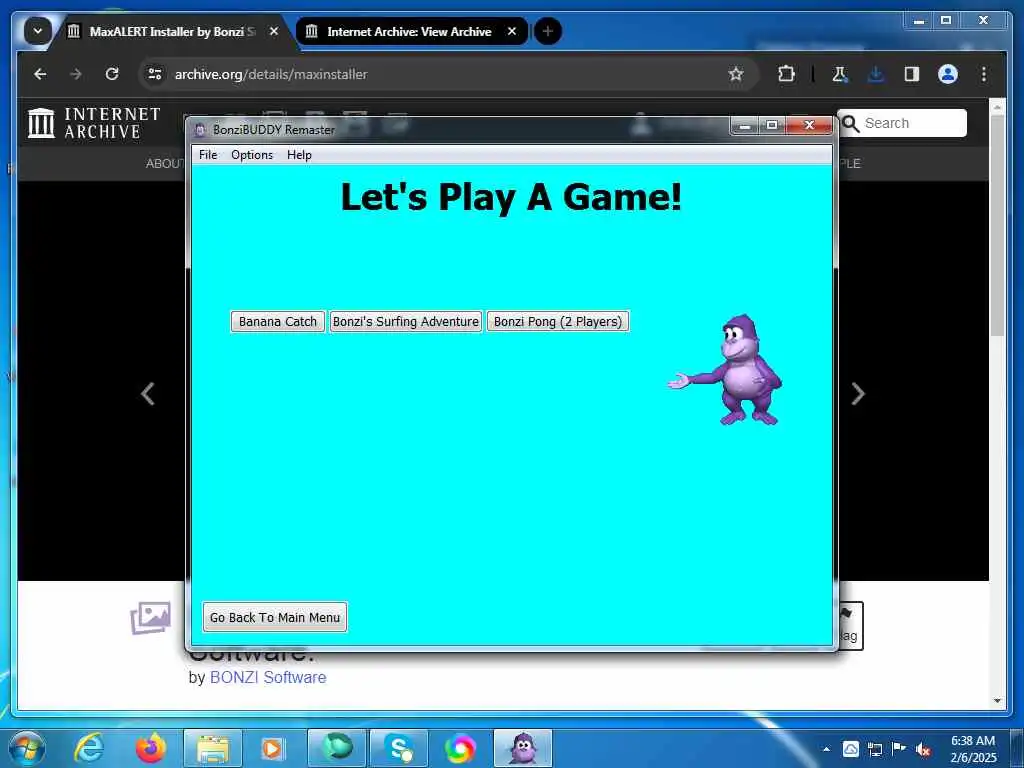1024x768 pixels.
Task: Go forward in browser history
Action: (76, 74)
